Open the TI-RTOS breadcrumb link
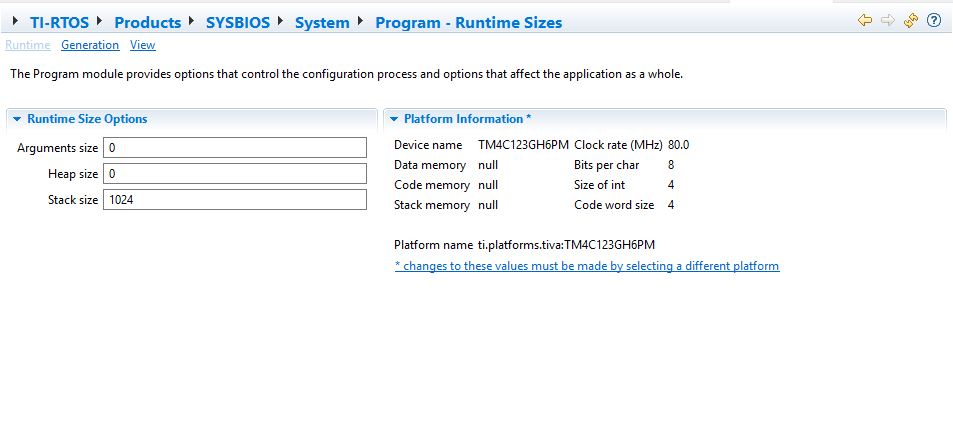Image resolution: width=953 pixels, height=429 pixels. tap(60, 22)
